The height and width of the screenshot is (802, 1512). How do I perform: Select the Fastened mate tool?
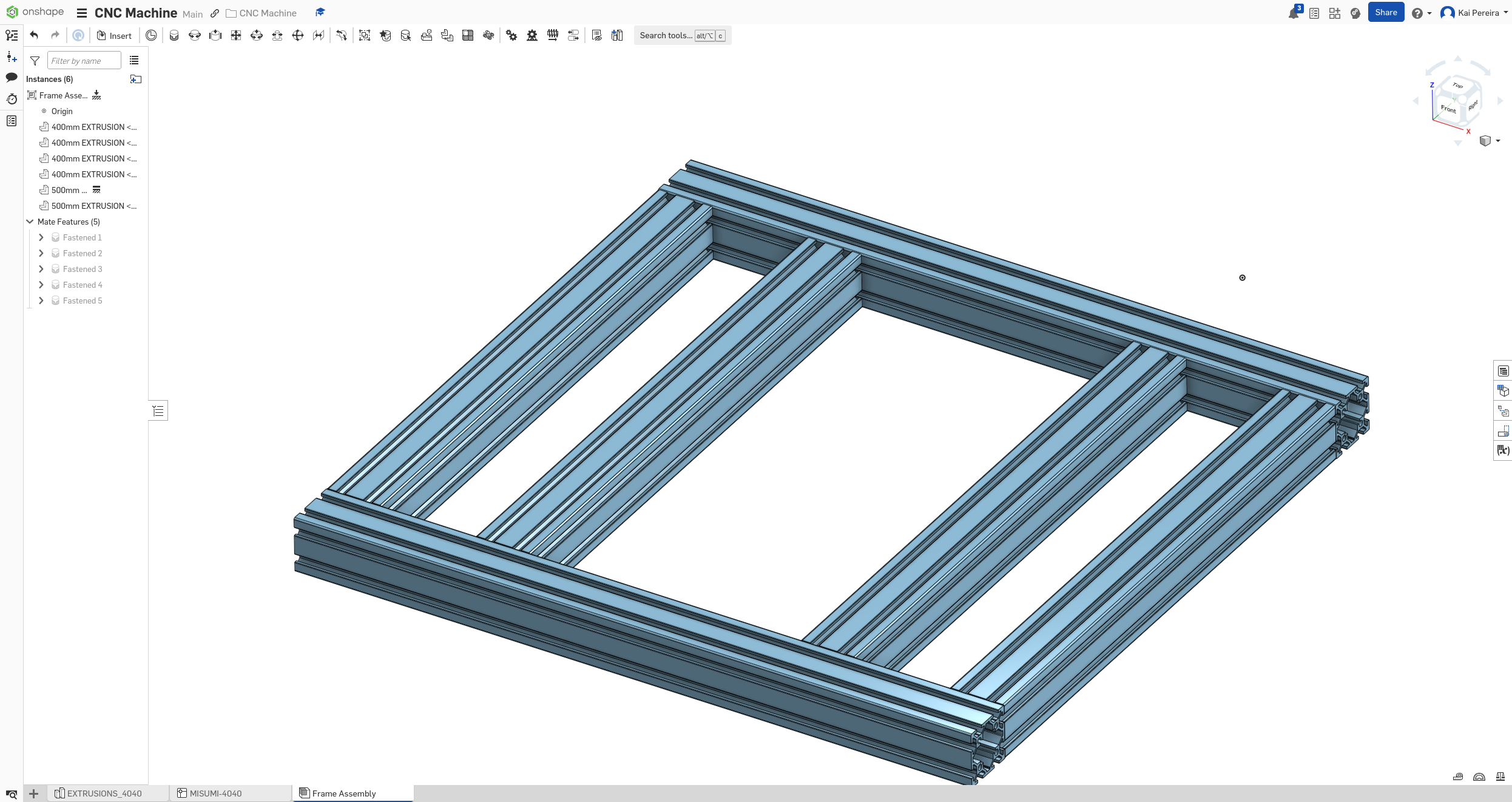[174, 35]
